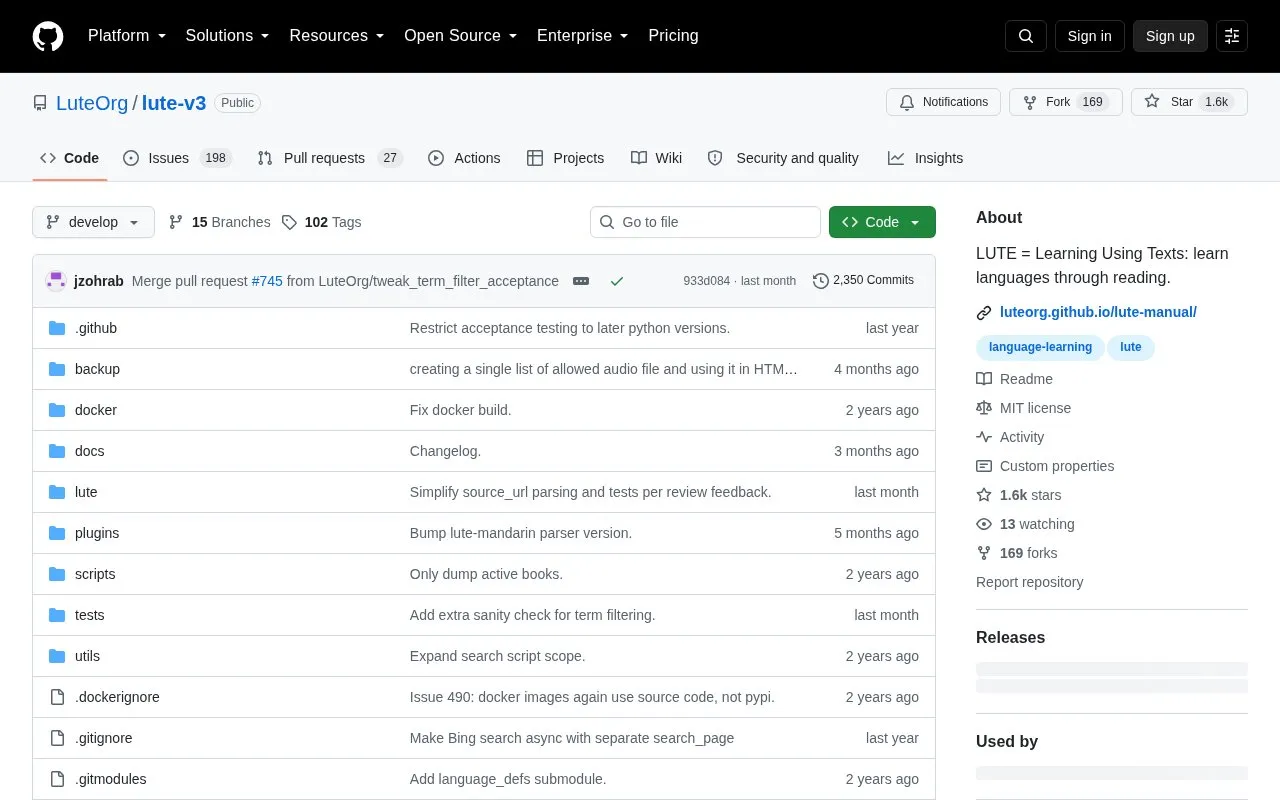1280x800 pixels.
Task: Switch to the Pull requests tab
Action: (330, 158)
